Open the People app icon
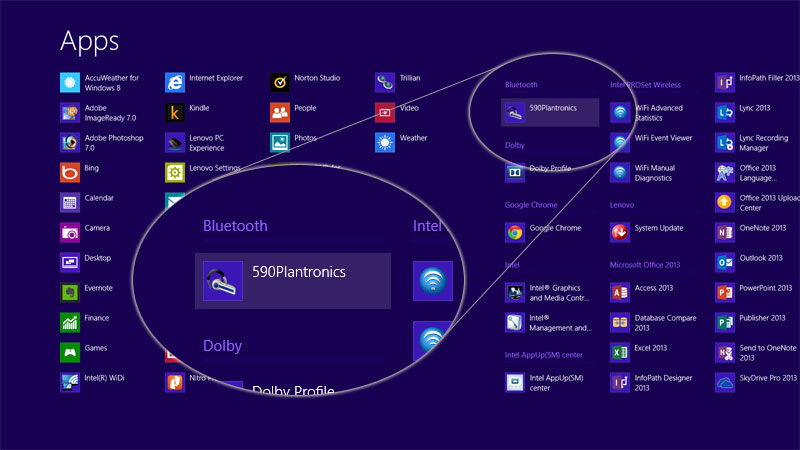The width and height of the screenshot is (800, 450). pos(280,113)
